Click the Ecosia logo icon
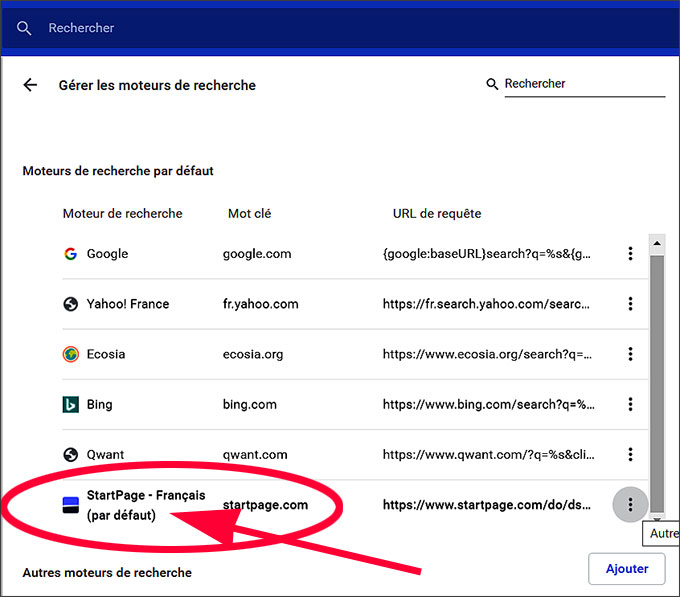Image resolution: width=680 pixels, height=597 pixels. coord(71,354)
